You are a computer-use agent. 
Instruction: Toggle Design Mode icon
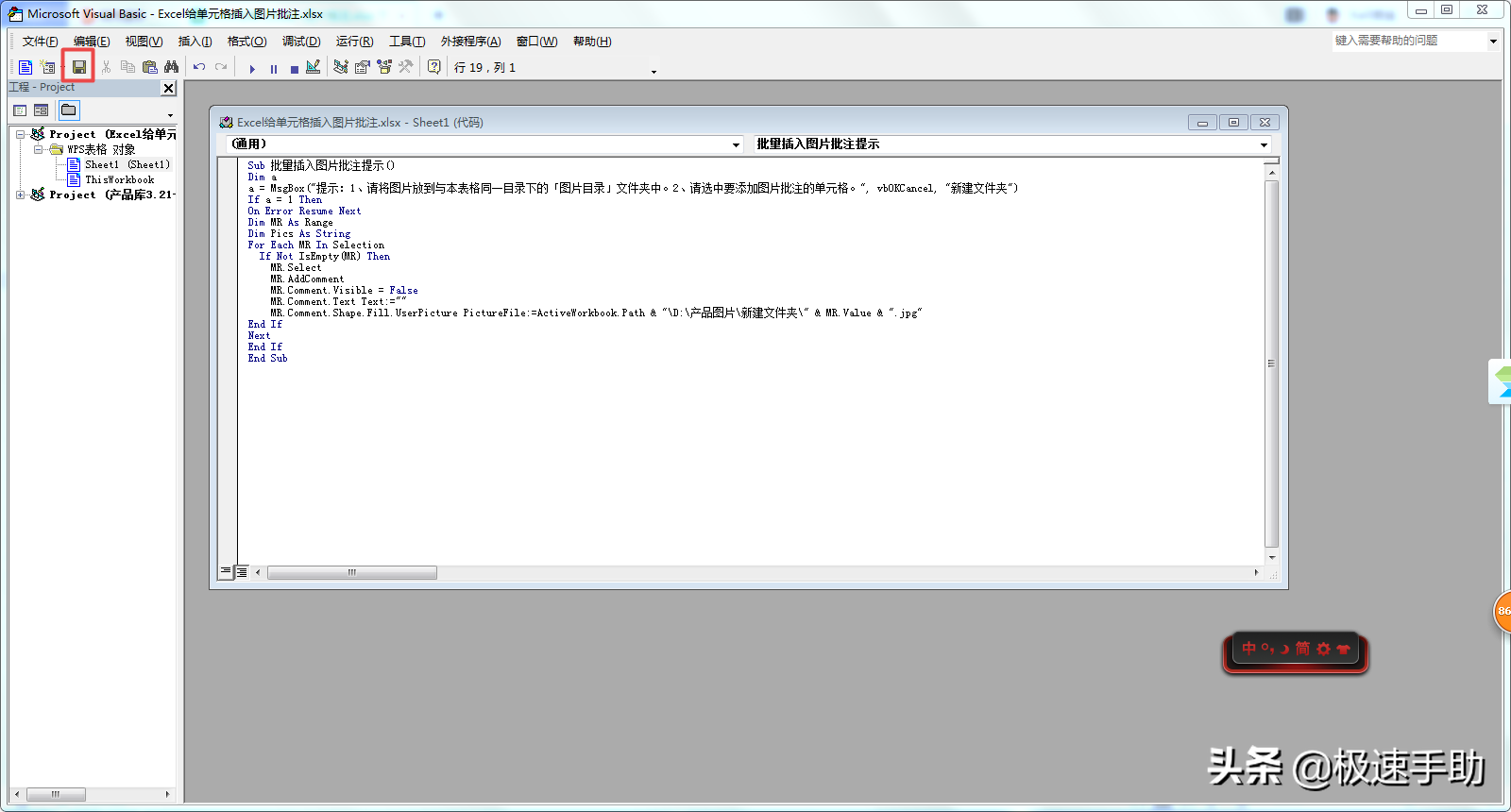point(314,67)
